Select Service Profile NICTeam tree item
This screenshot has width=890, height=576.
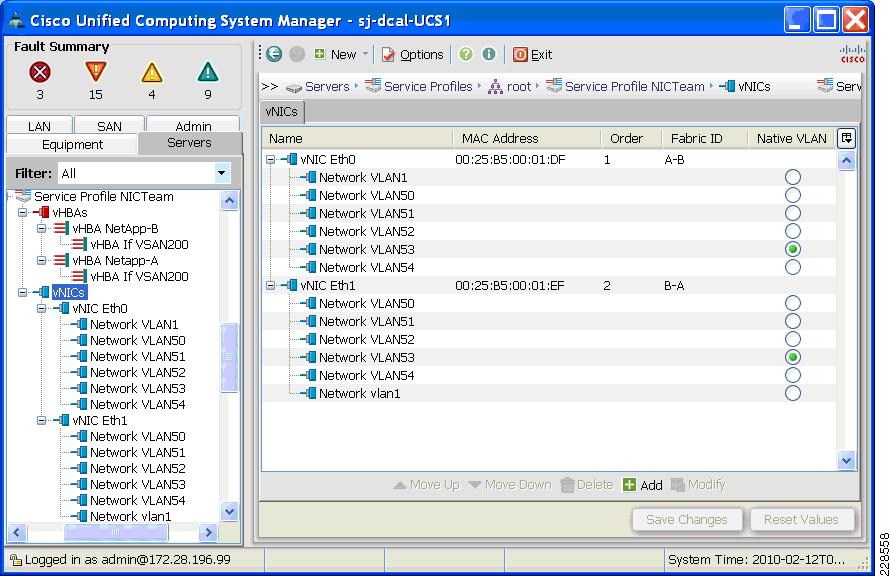pyautogui.click(x=104, y=196)
